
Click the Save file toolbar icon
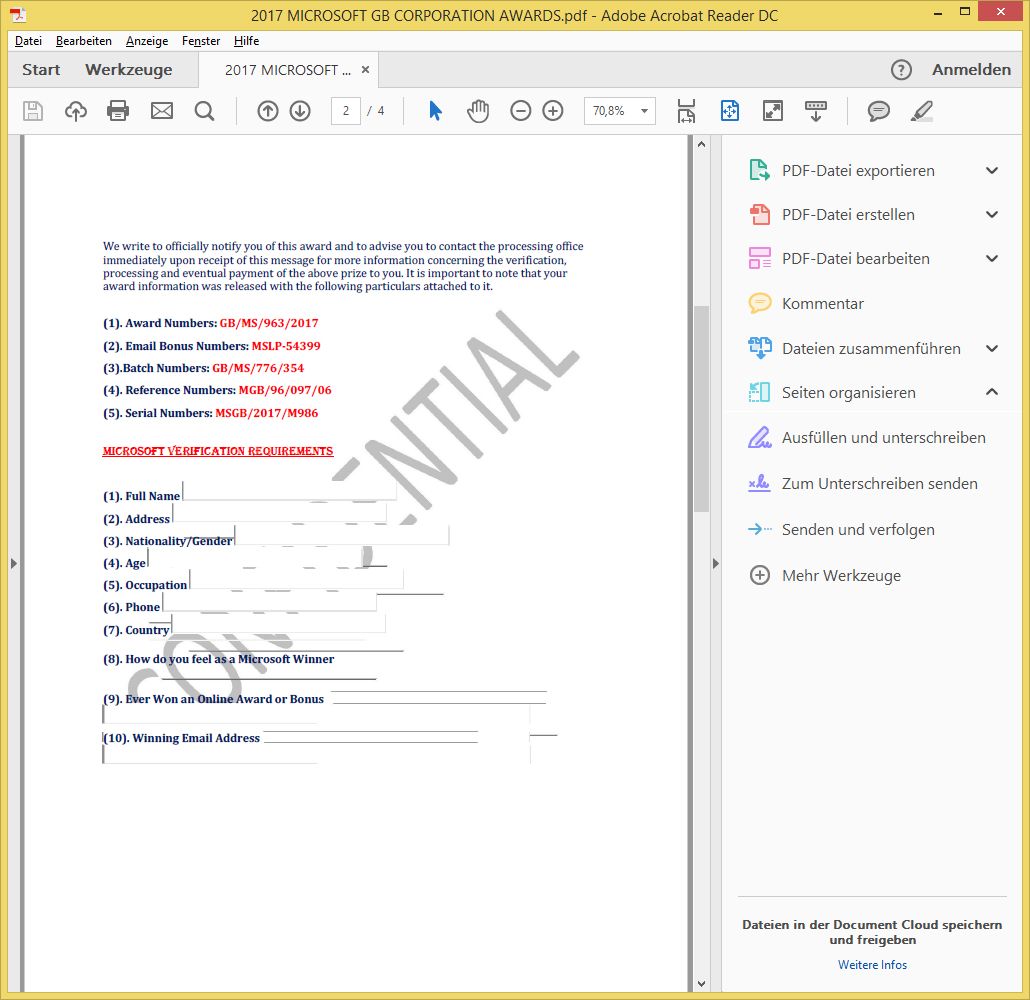(x=33, y=111)
